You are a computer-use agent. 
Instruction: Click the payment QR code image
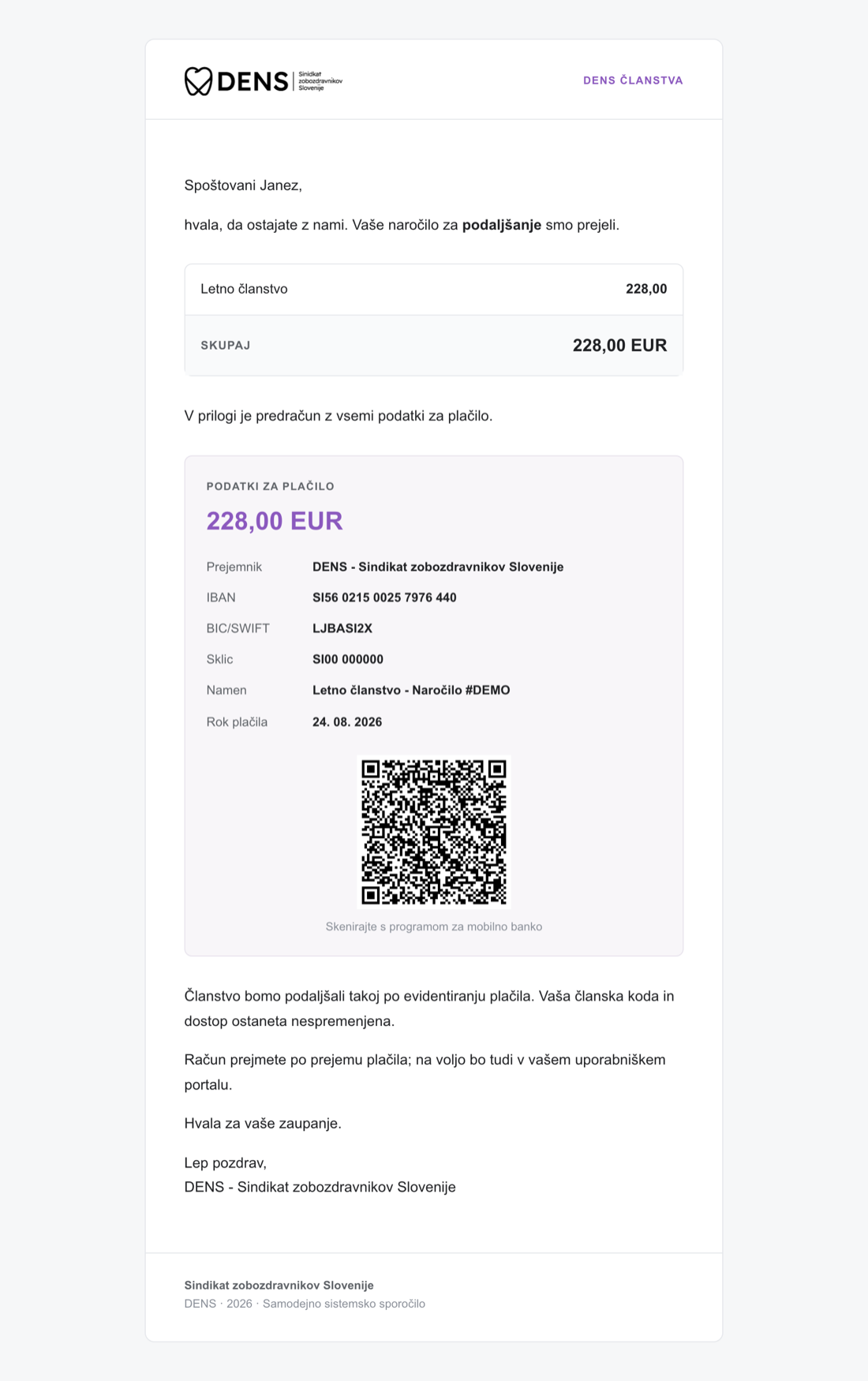point(434,832)
